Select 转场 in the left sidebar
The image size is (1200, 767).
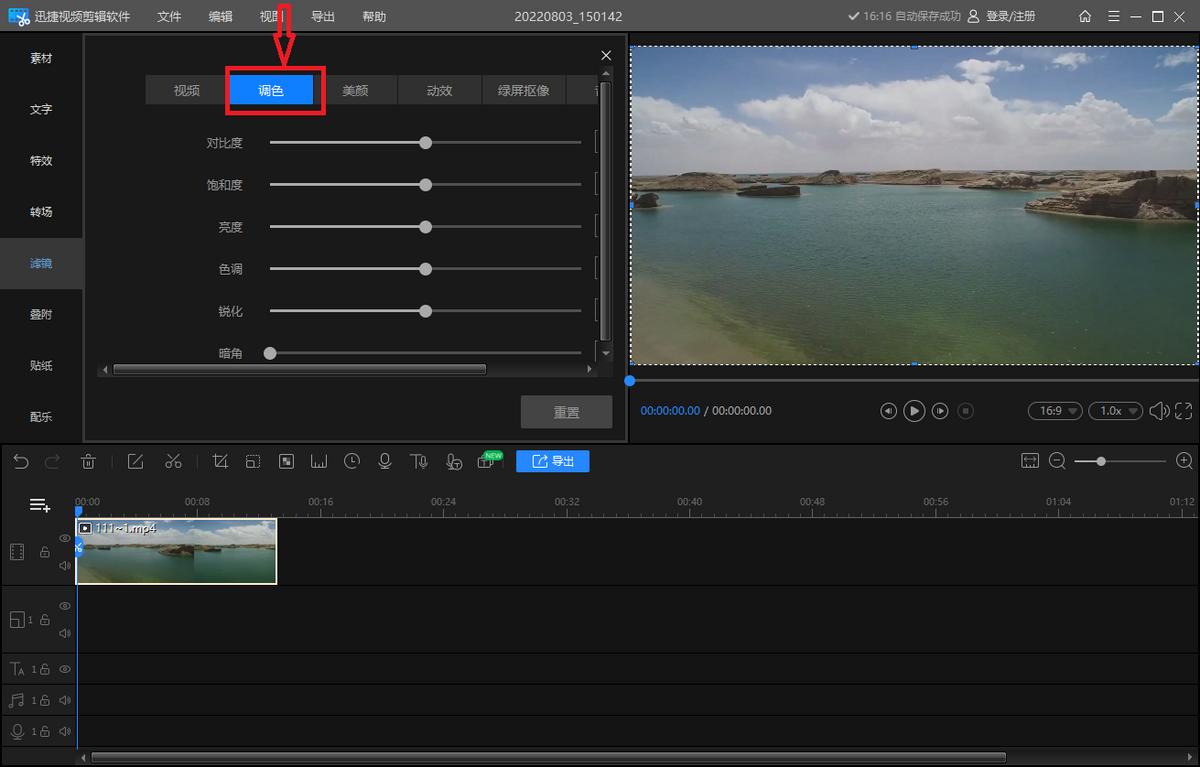41,212
